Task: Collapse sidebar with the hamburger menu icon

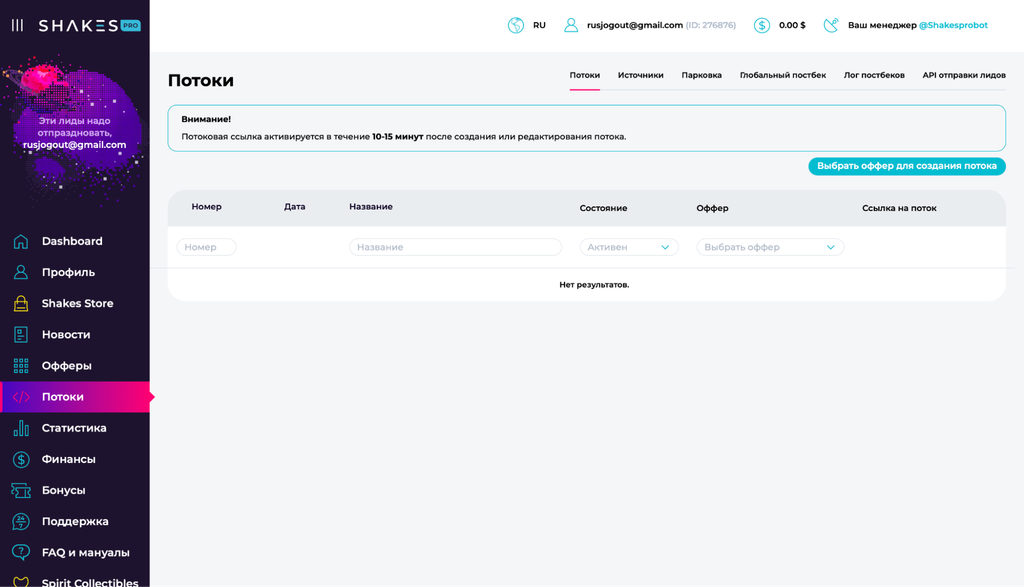Action: pos(18,25)
